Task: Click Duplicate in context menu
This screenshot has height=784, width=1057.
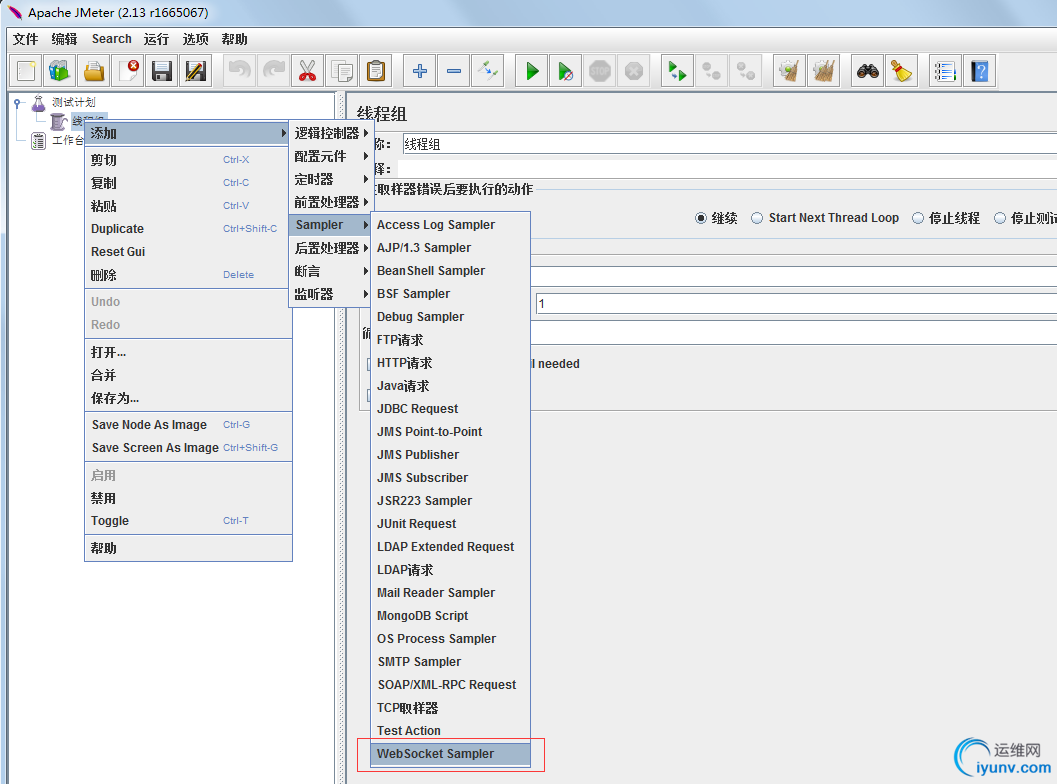Action: (x=188, y=229)
